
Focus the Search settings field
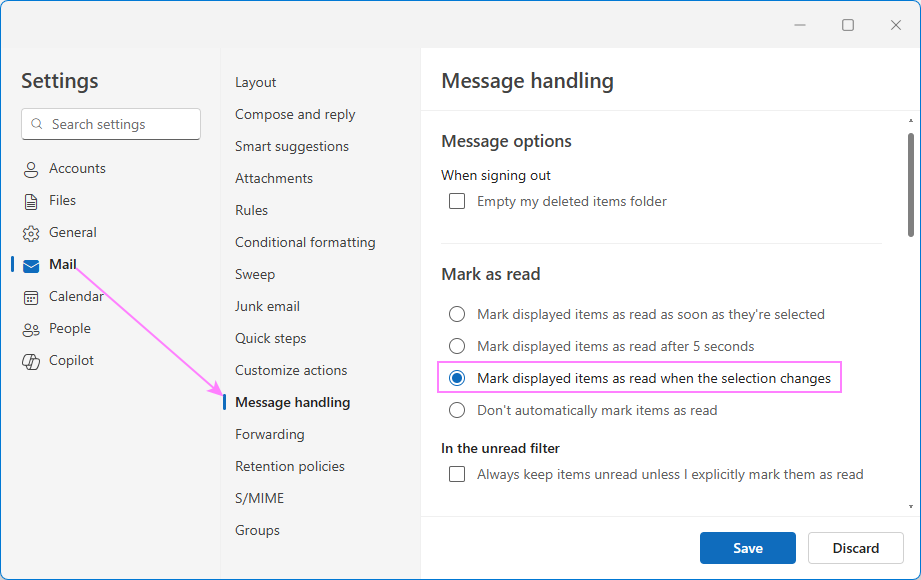pyautogui.click(x=120, y=124)
